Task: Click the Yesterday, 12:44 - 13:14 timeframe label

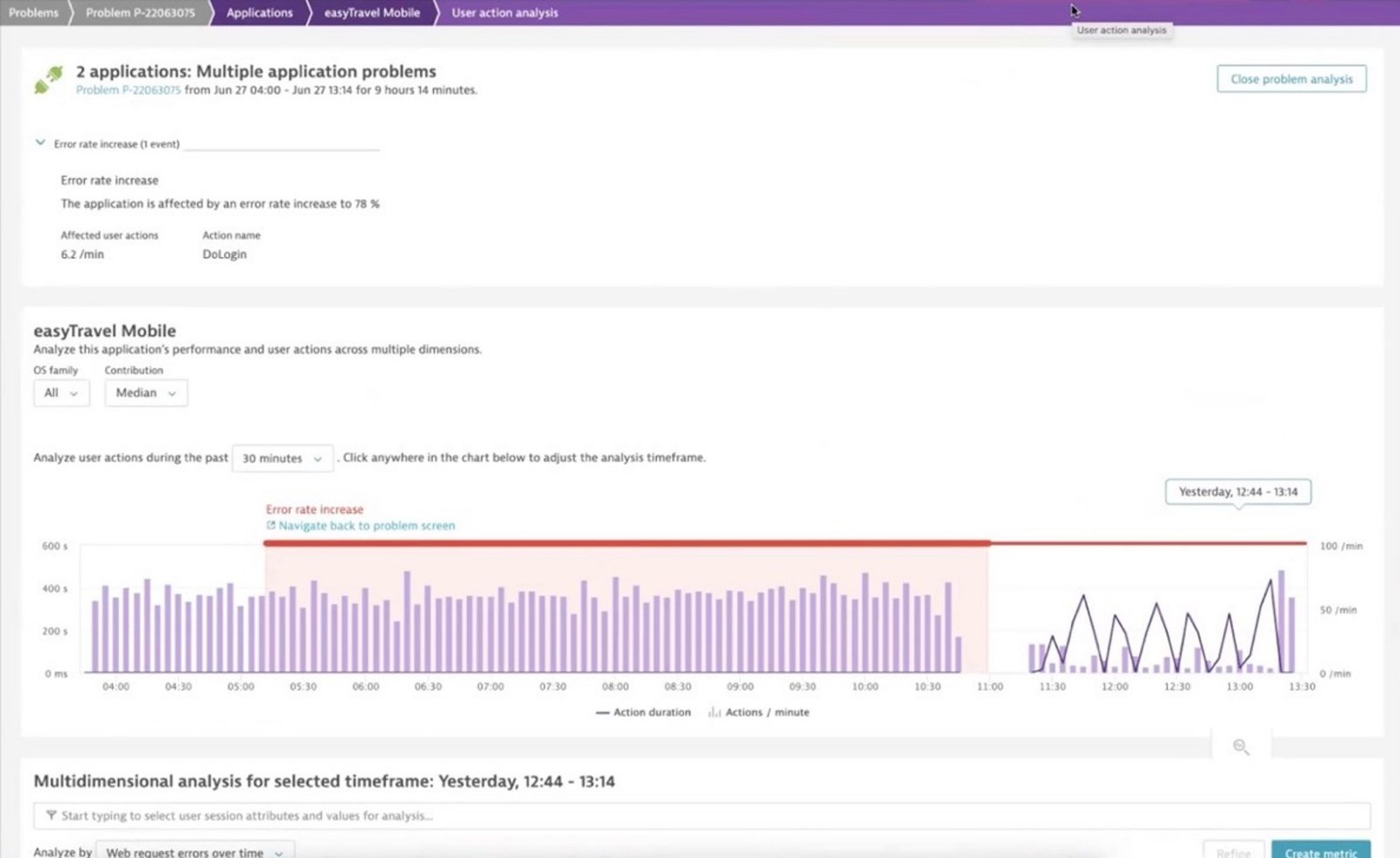Action: [x=1237, y=492]
